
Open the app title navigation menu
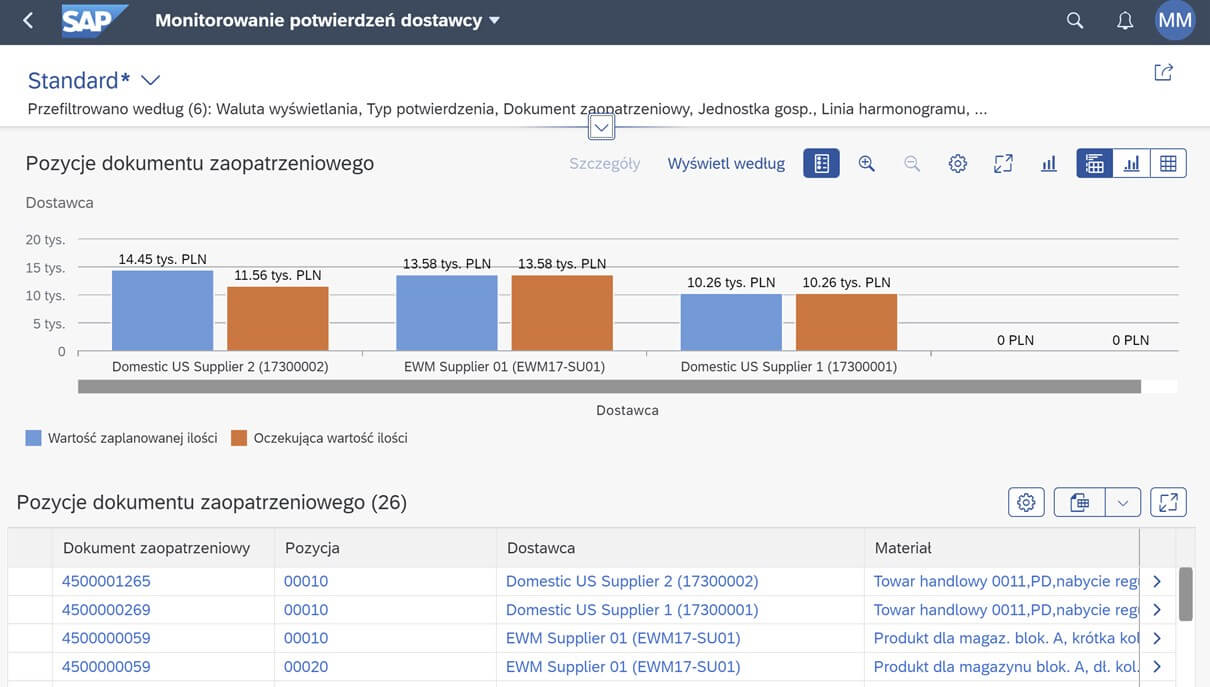(328, 20)
